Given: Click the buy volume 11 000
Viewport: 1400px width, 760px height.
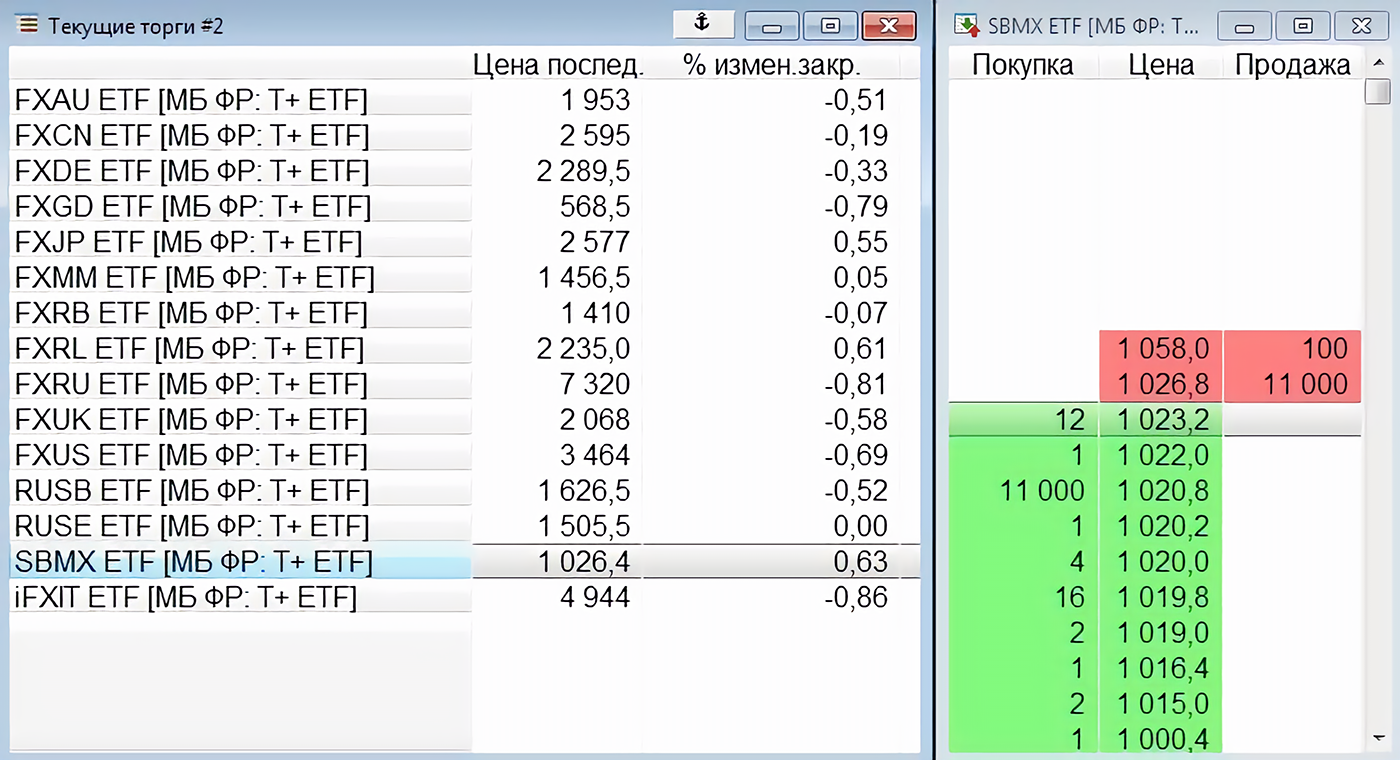Looking at the screenshot, I should [1043, 491].
